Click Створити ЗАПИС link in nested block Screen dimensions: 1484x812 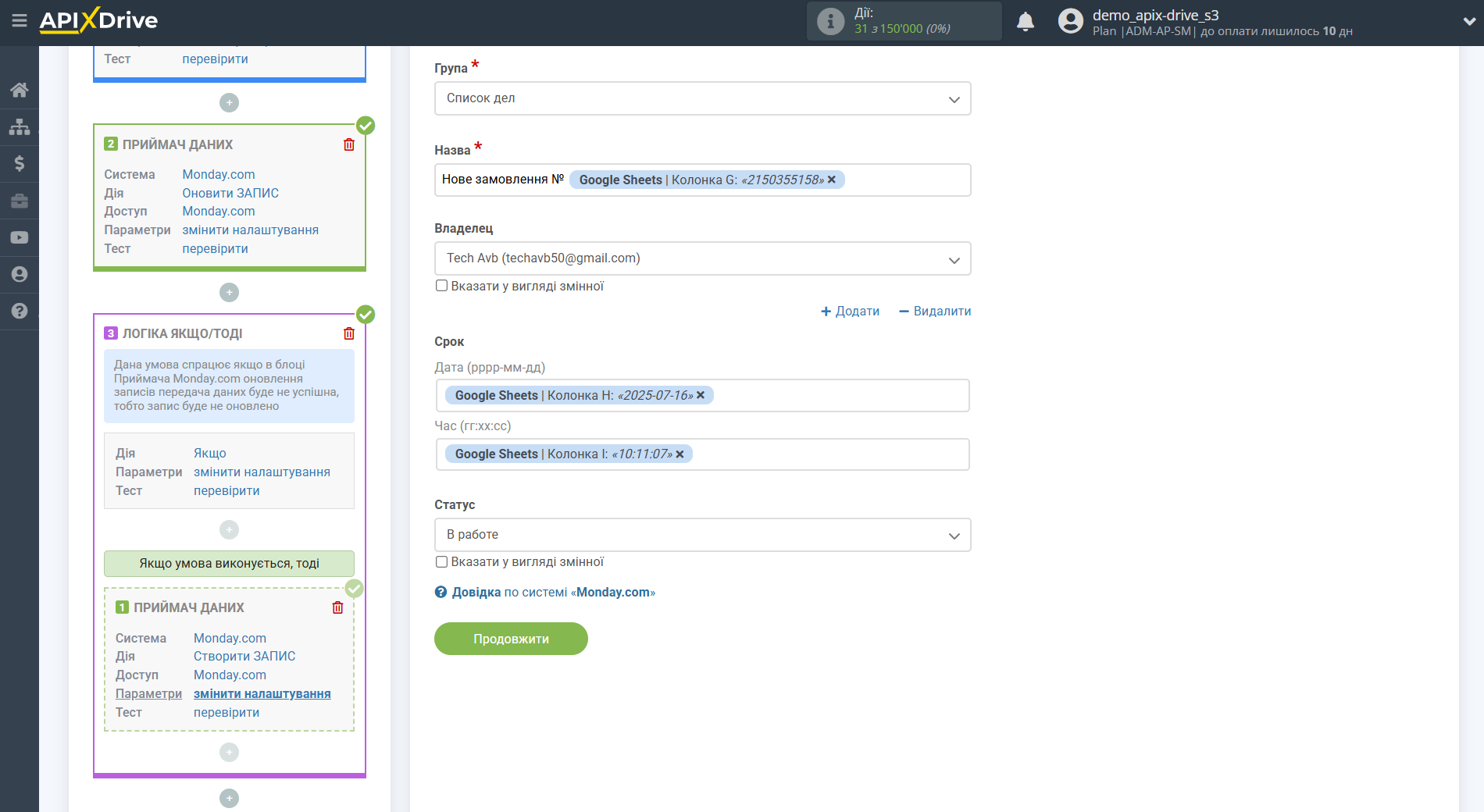244,656
